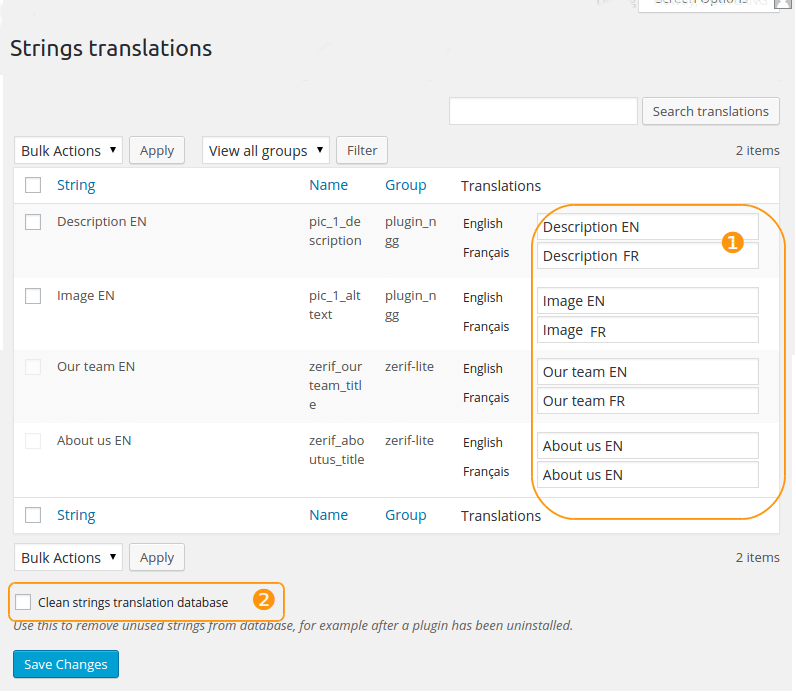This screenshot has width=796, height=692.
Task: Toggle the select-all checkbox in header
Action: [x=33, y=185]
